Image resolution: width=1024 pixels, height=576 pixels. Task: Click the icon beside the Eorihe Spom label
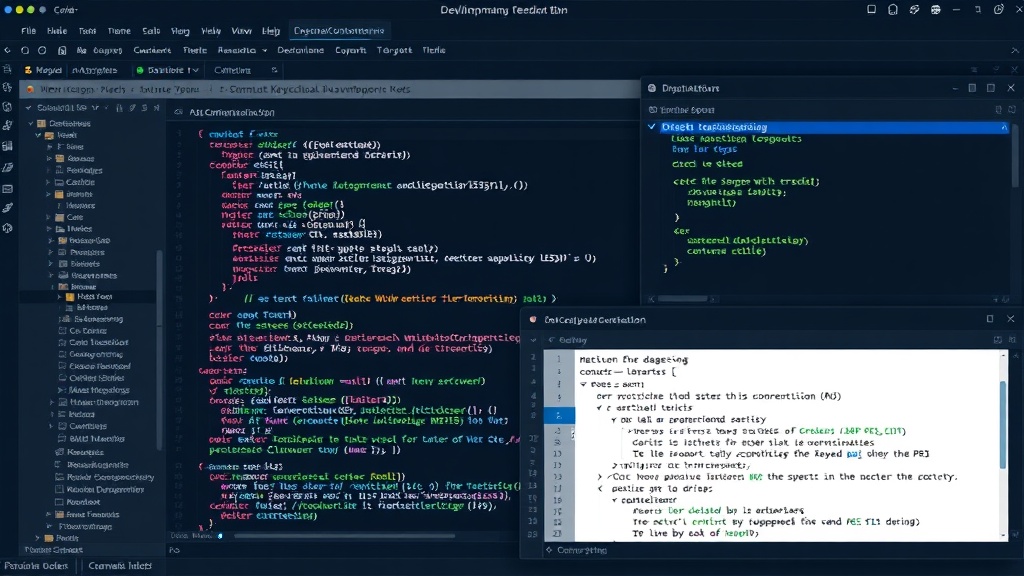click(x=652, y=110)
